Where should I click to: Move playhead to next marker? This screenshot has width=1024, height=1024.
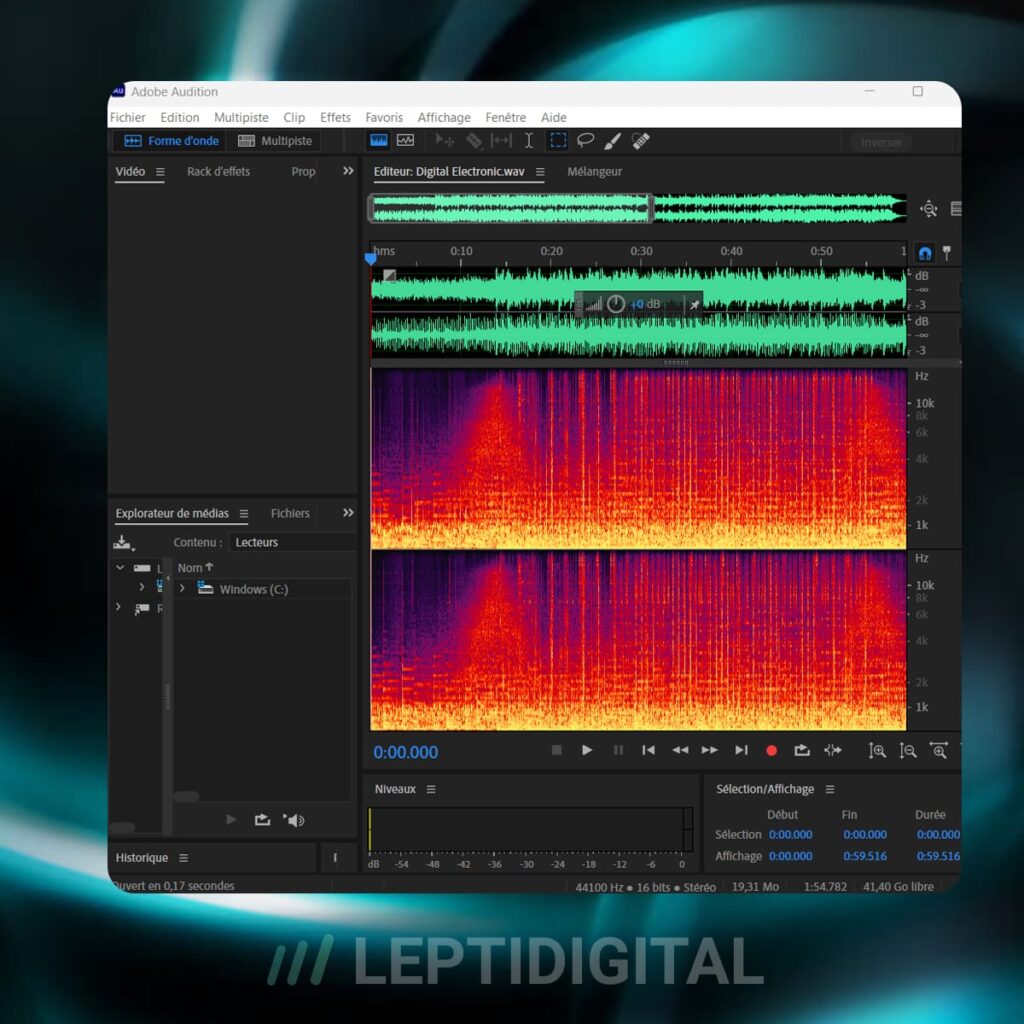pos(741,750)
